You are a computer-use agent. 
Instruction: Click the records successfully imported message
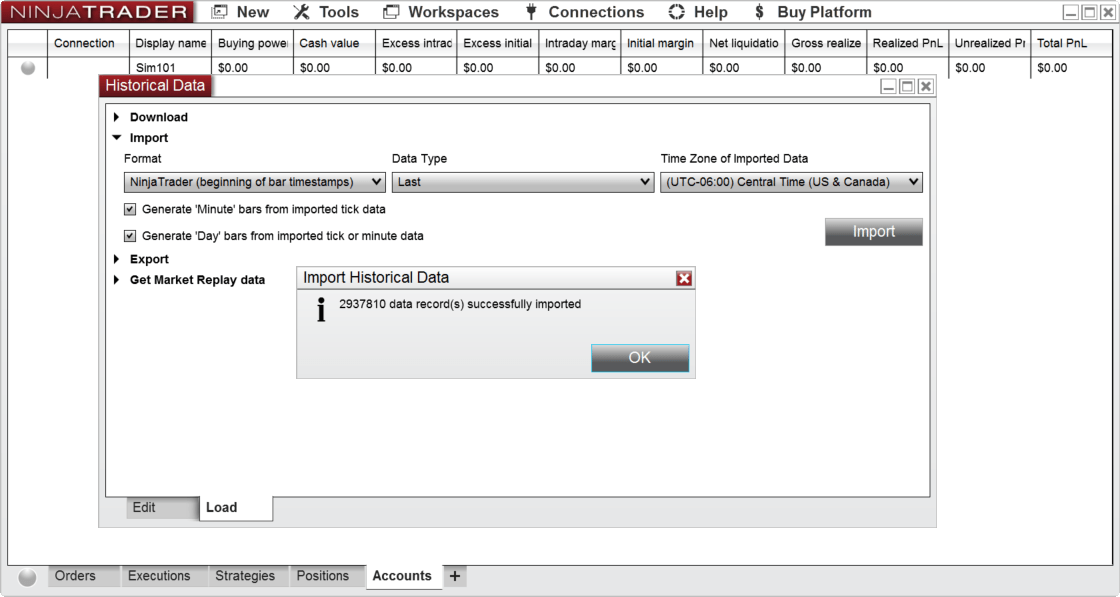[x=460, y=304]
